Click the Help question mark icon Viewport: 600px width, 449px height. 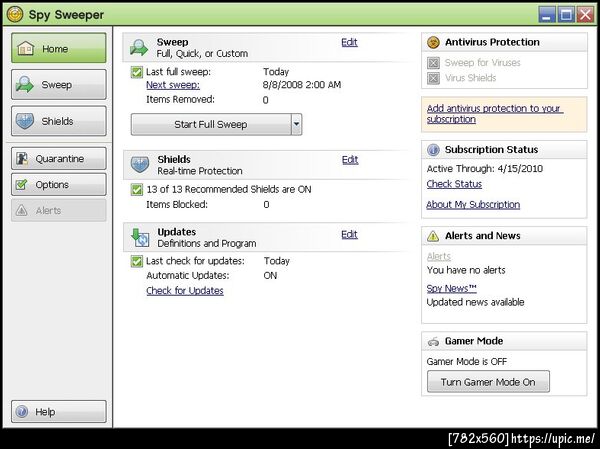tap(22, 411)
